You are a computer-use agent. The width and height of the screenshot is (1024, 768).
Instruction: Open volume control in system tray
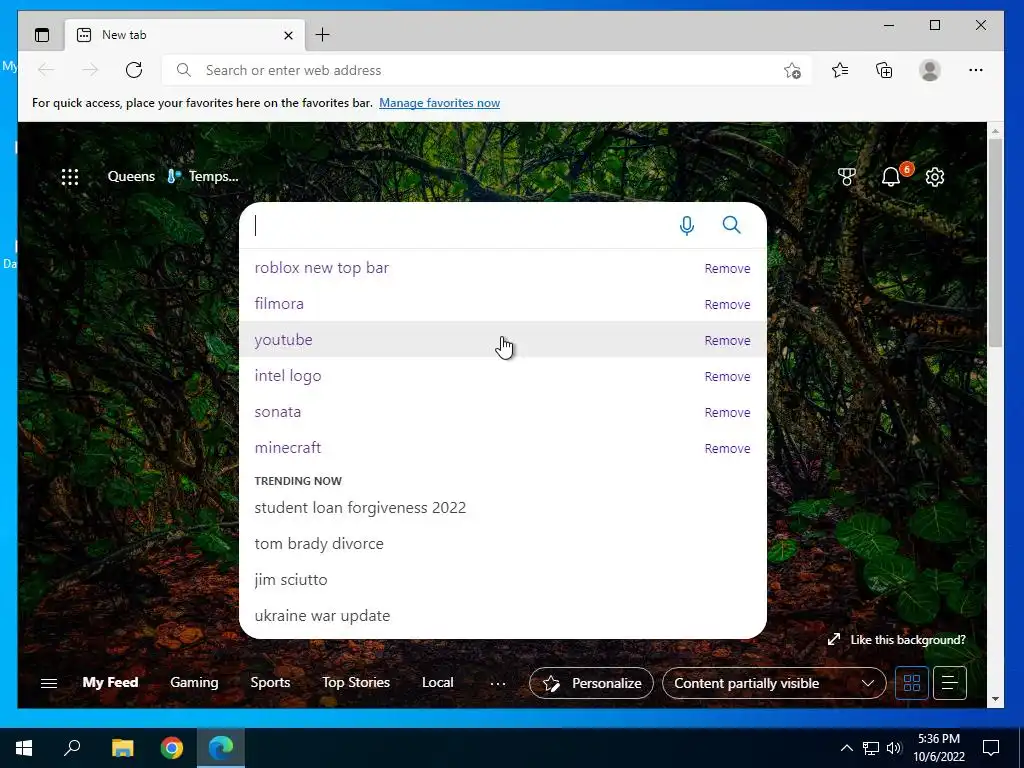pyautogui.click(x=894, y=748)
